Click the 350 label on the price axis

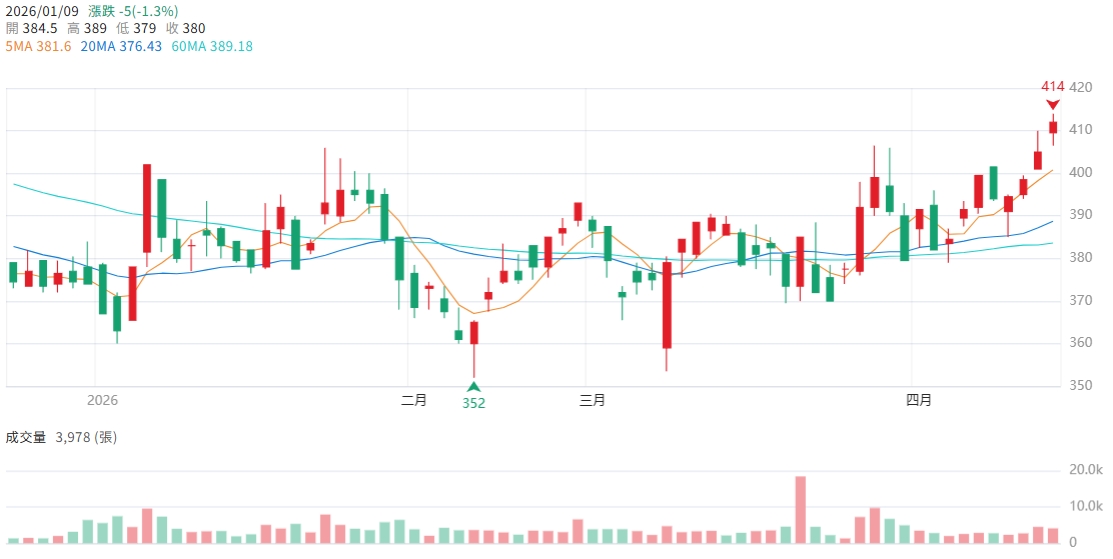pyautogui.click(x=1080, y=385)
